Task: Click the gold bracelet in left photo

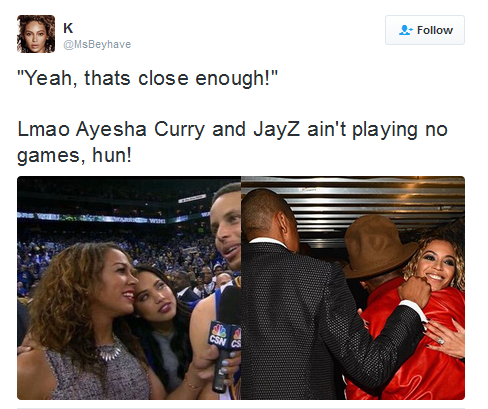Action: 193,386
